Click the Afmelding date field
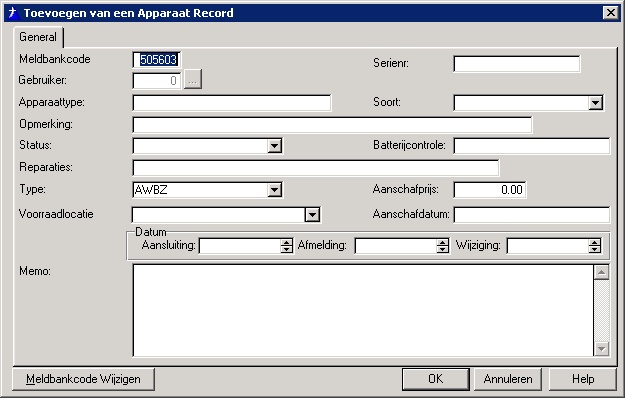 pyautogui.click(x=395, y=246)
